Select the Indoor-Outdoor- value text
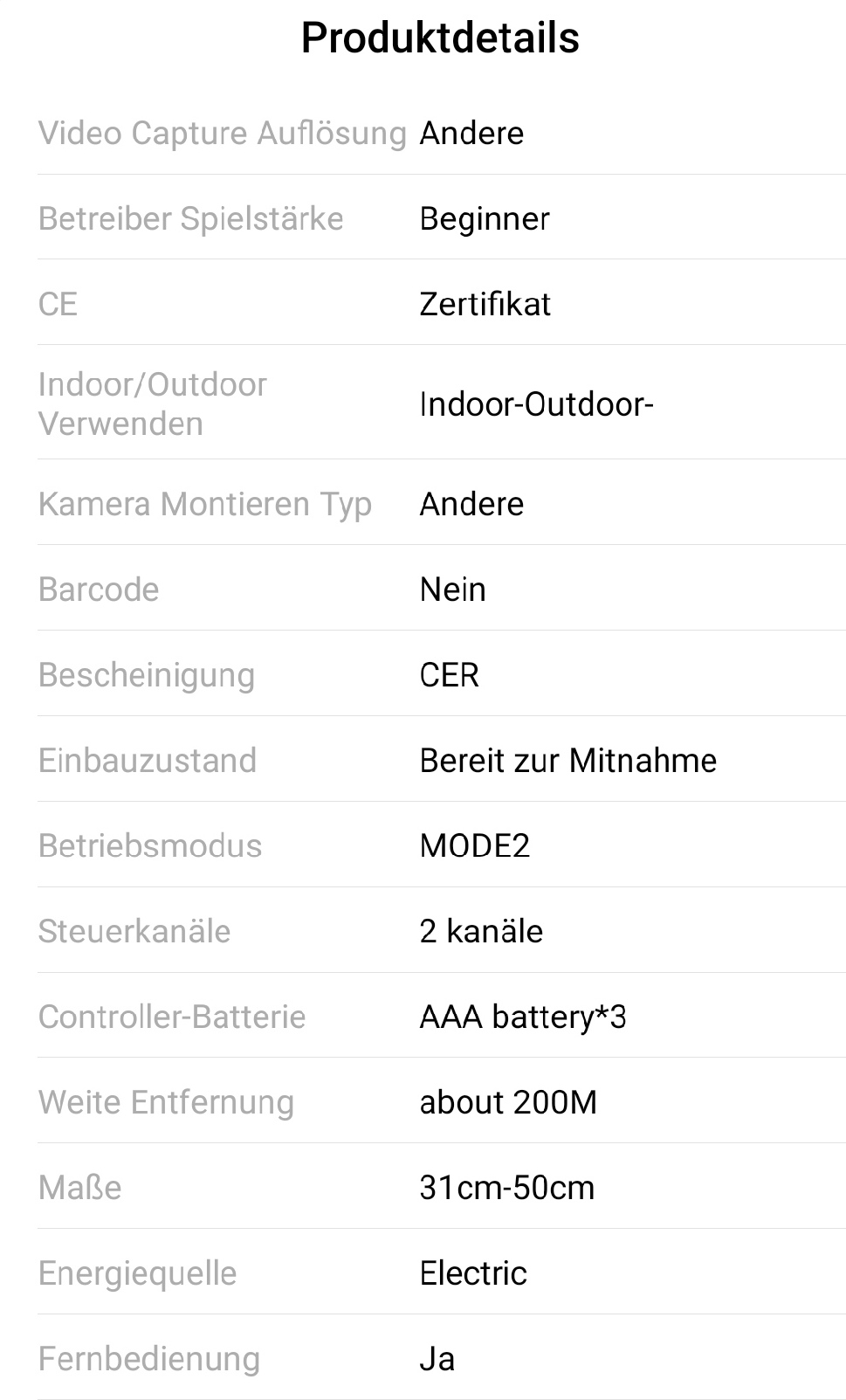The image size is (846, 1400). (x=536, y=404)
